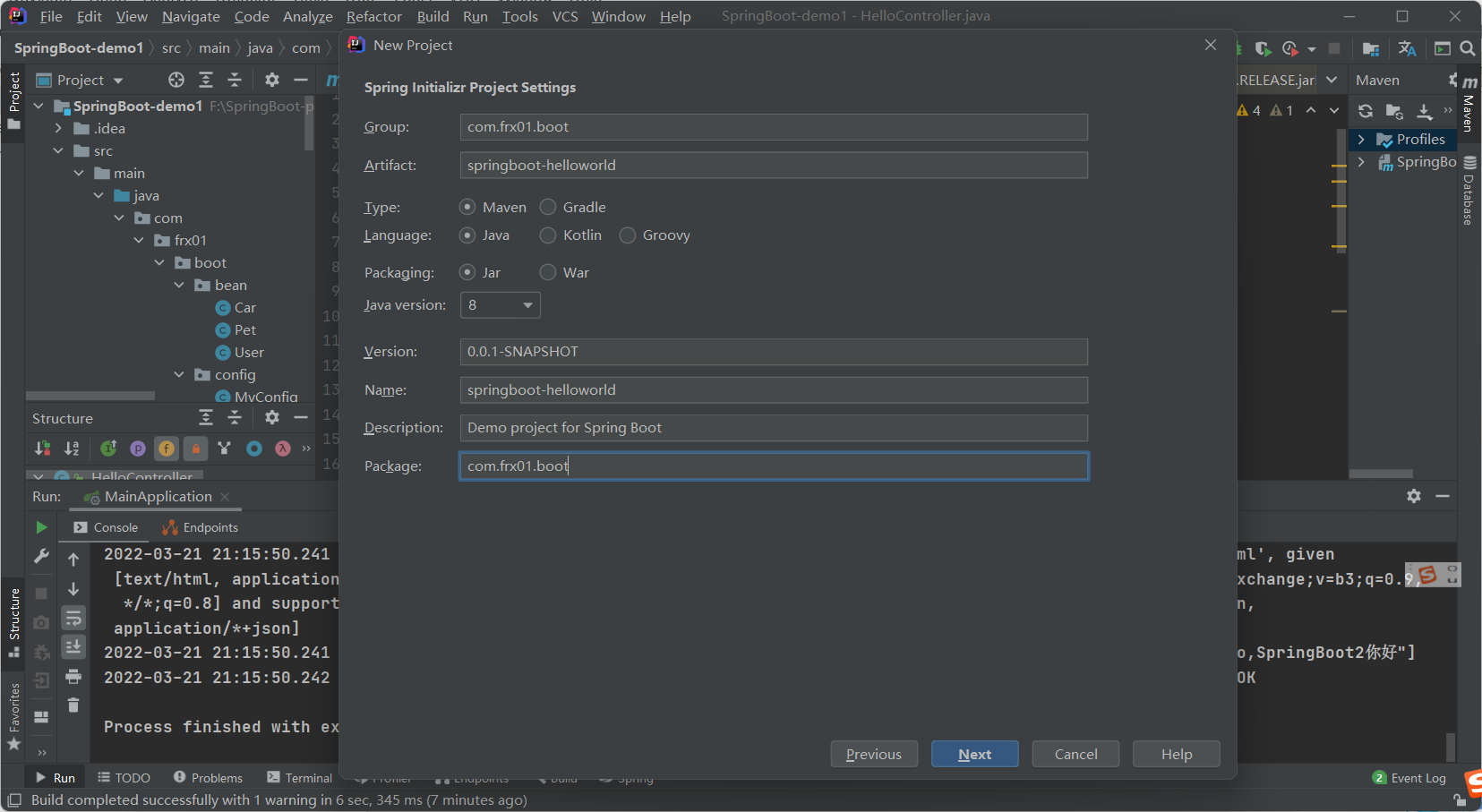Collapse the config package
Image resolution: width=1482 pixels, height=812 pixels.
pyautogui.click(x=179, y=374)
